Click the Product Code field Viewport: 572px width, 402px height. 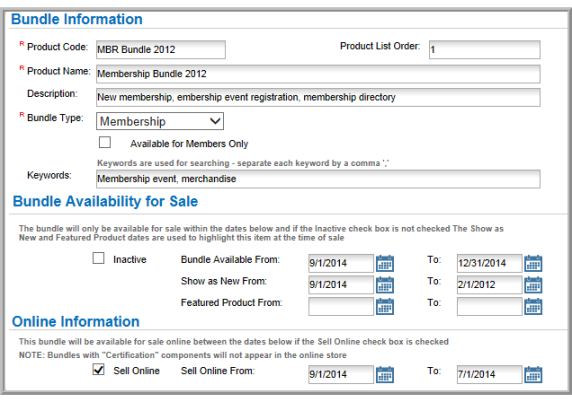[x=161, y=50]
